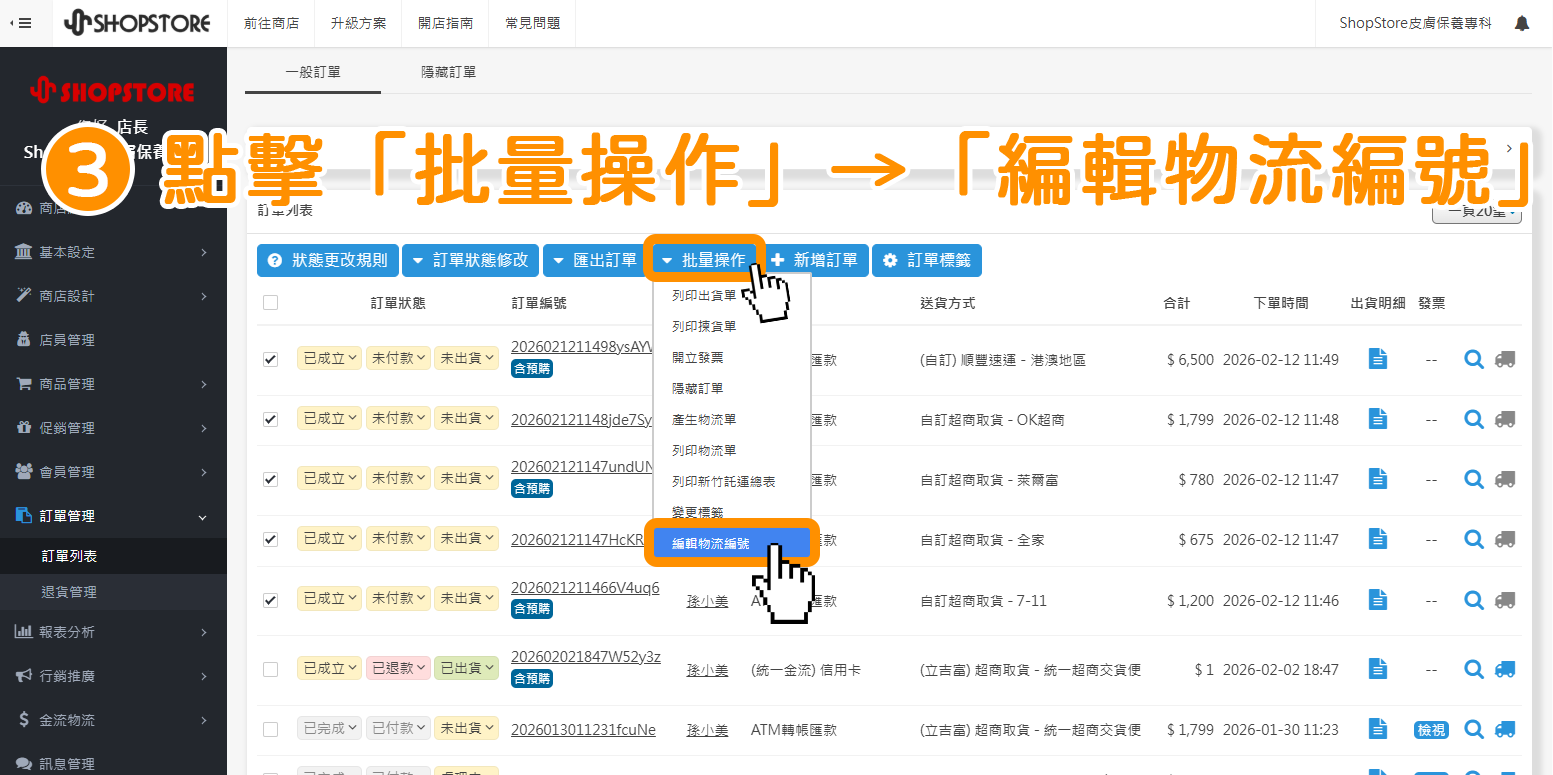The image size is (1553, 775).
Task: Check the box for order 202602021847W52y3z
Action: (x=270, y=669)
